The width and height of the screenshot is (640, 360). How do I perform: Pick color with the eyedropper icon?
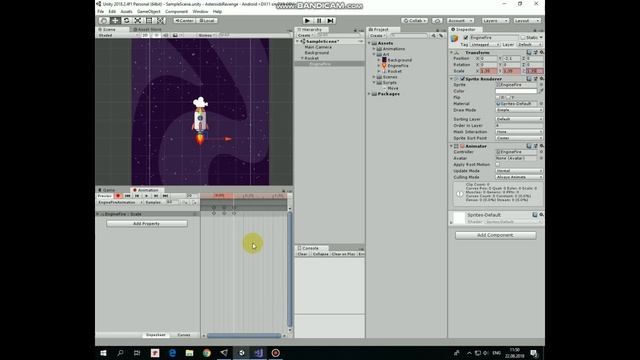[x=541, y=91]
